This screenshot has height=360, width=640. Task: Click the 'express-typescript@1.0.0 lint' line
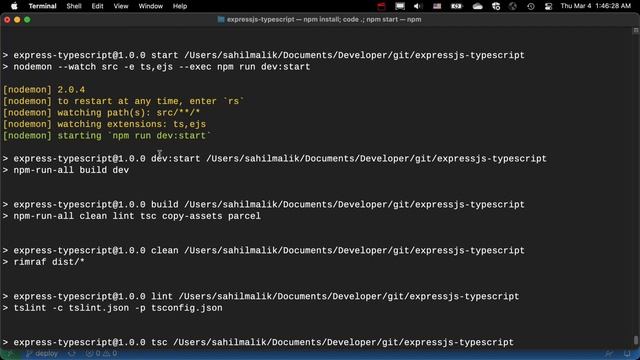261,296
